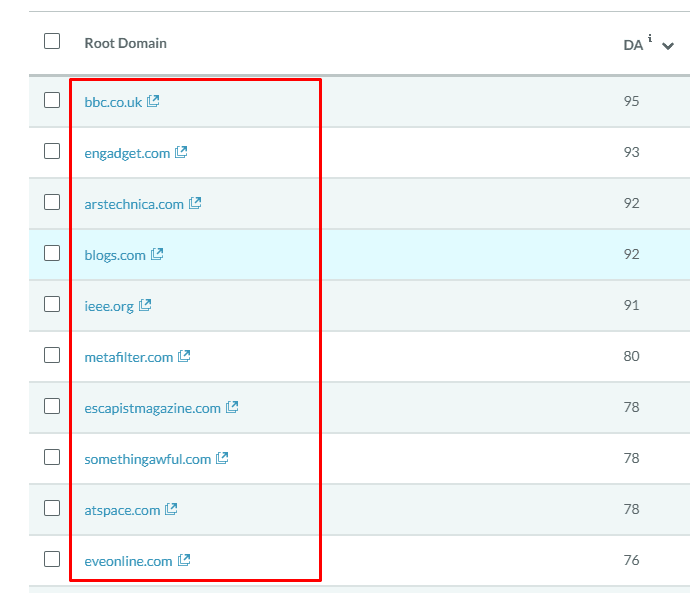Click external link icon next to ieee.org
Image resolution: width=690 pixels, height=593 pixels.
(x=145, y=305)
